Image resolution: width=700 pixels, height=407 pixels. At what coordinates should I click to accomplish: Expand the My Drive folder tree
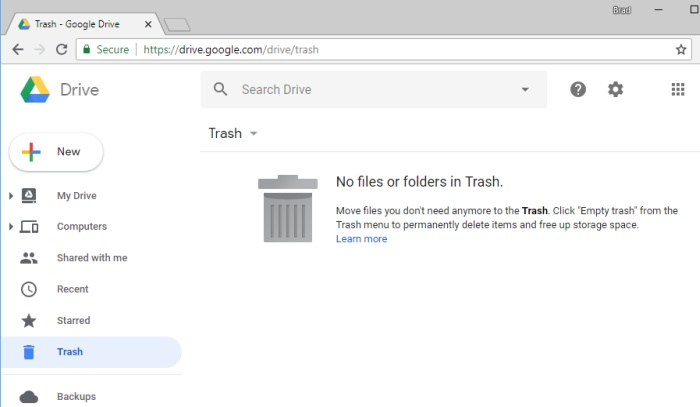tap(11, 195)
